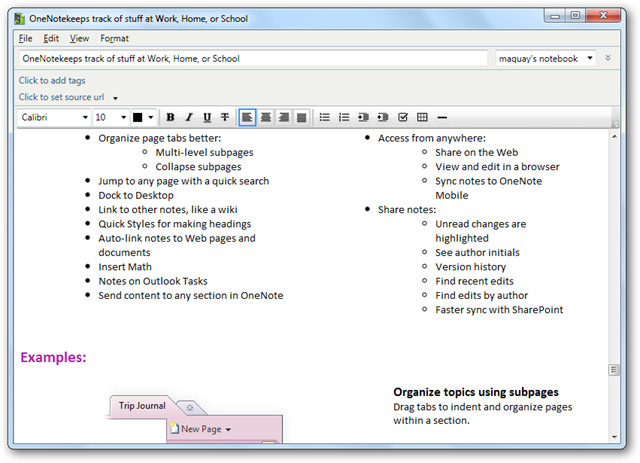Viewport: 640px width, 463px height.
Task: Toggle strikethrough formatting
Action: (x=225, y=118)
